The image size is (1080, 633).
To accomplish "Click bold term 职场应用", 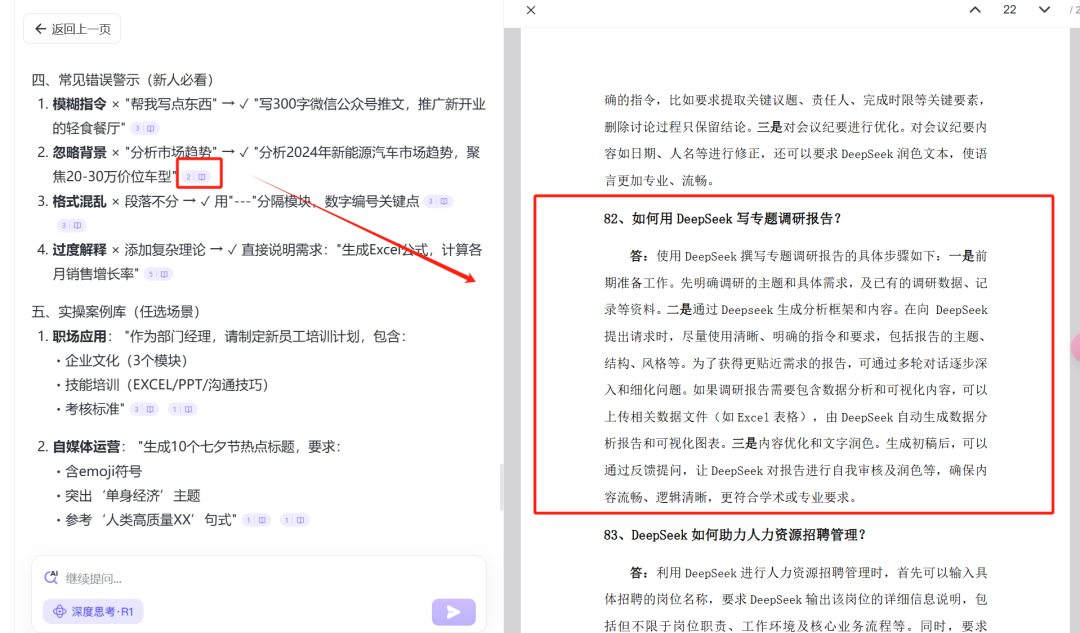I will click(x=79, y=336).
